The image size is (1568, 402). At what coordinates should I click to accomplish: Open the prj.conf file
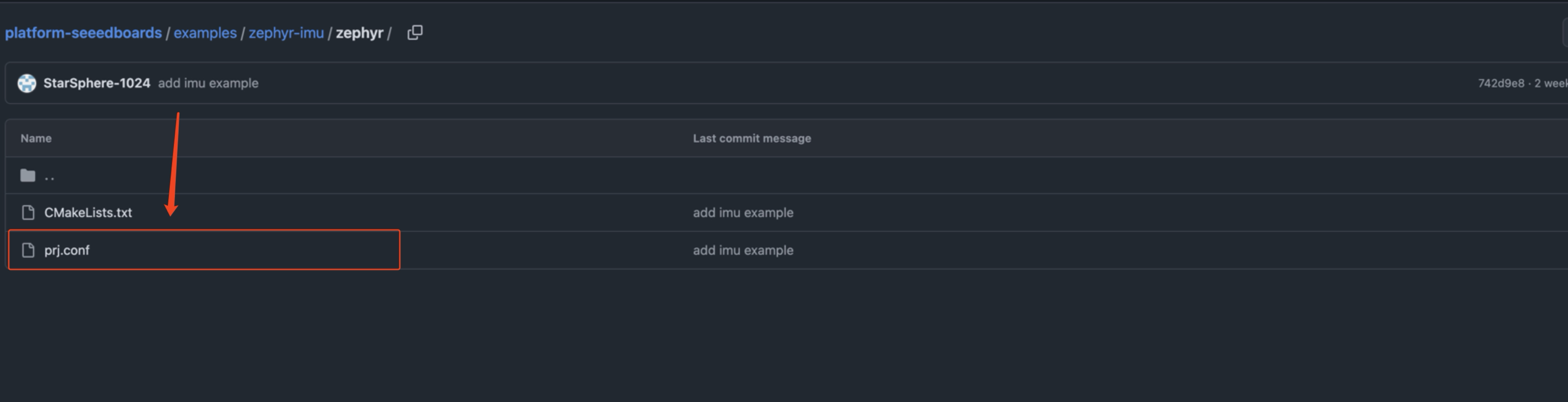coord(67,250)
